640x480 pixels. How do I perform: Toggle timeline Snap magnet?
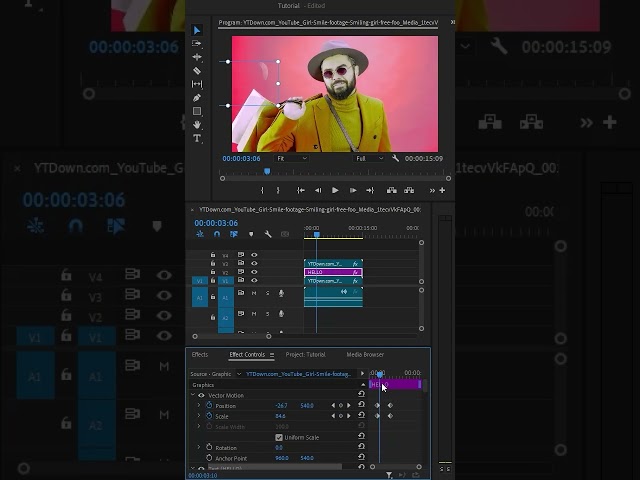[217, 234]
